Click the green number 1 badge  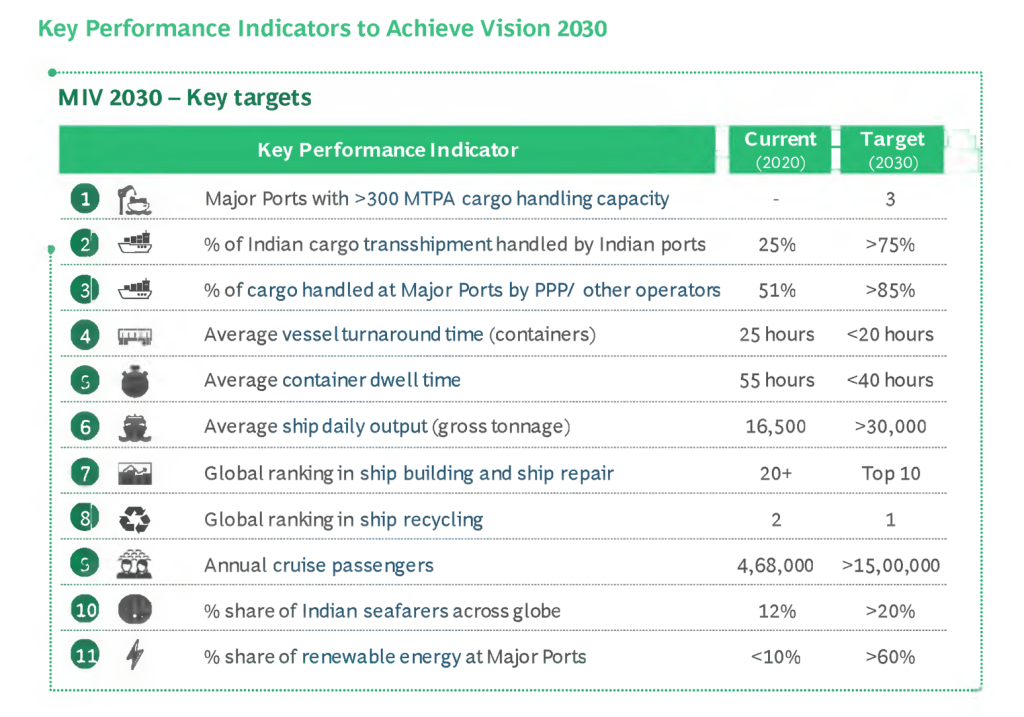[86, 199]
